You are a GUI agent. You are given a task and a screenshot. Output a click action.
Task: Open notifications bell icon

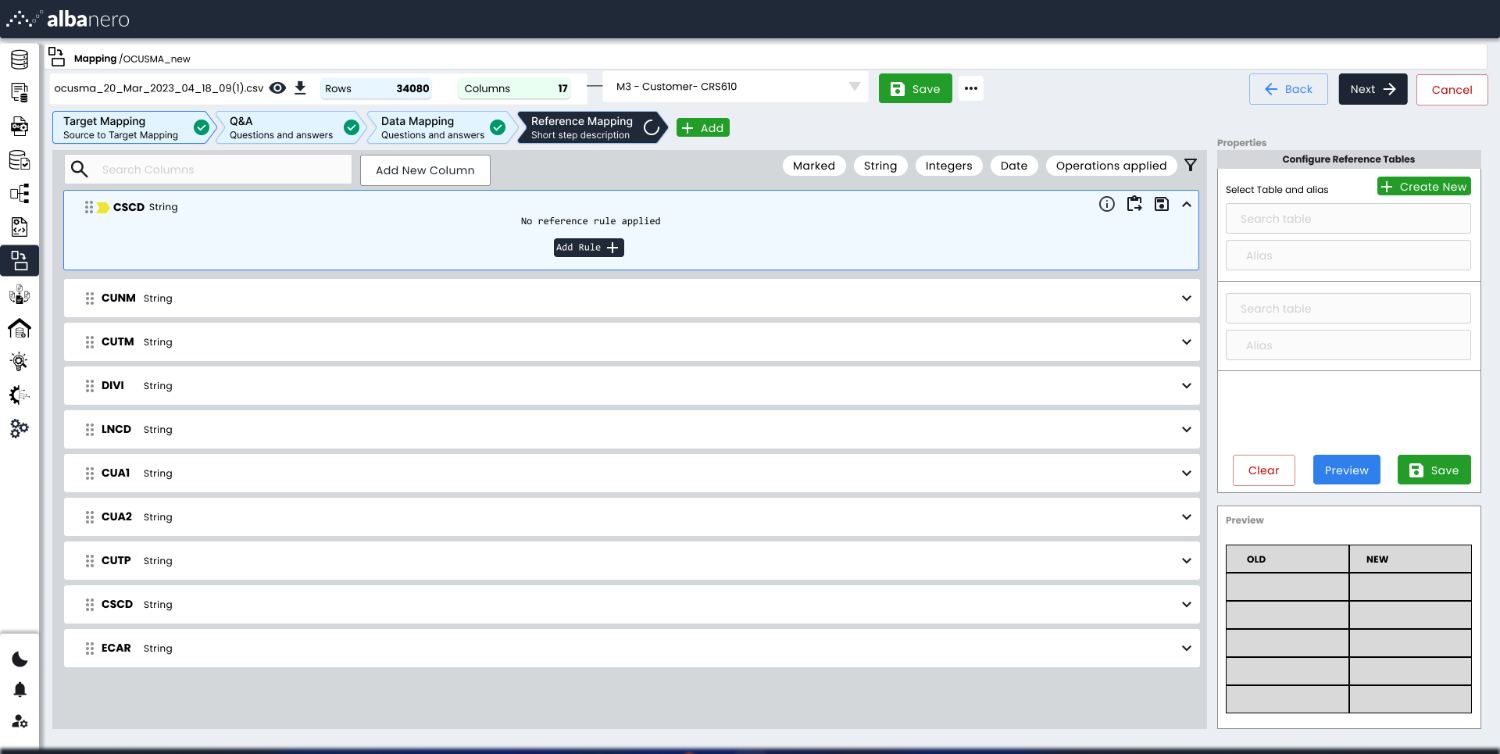click(19, 690)
